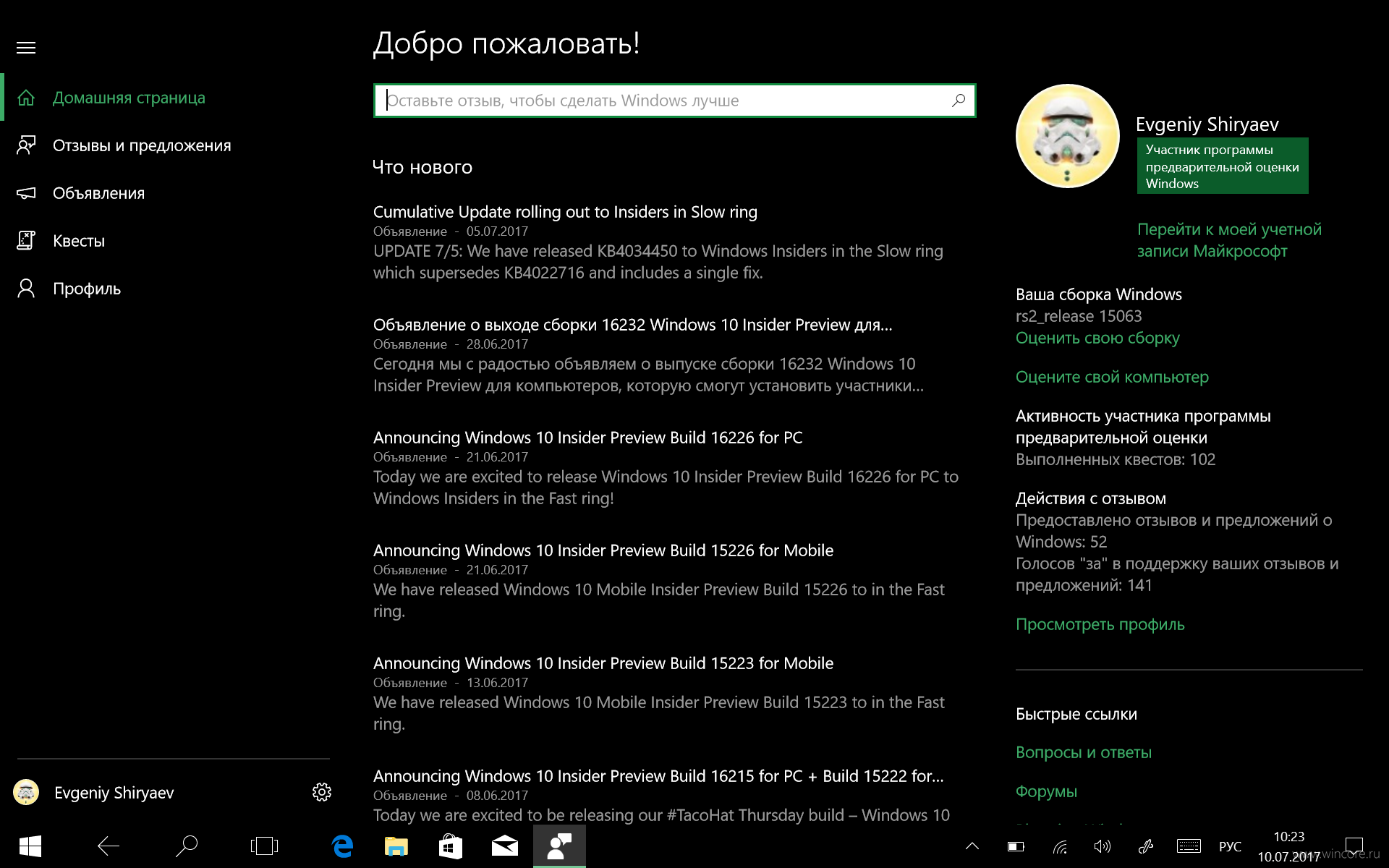Open Build 15226 for Mobile announcement
Image resolution: width=1389 pixels, height=868 pixels.
[603, 550]
